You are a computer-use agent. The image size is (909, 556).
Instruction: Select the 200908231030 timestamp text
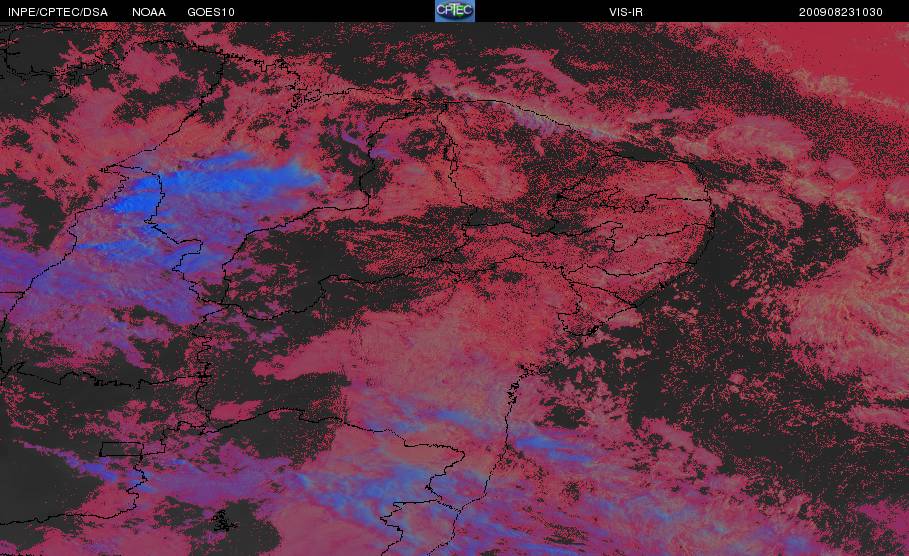click(841, 12)
